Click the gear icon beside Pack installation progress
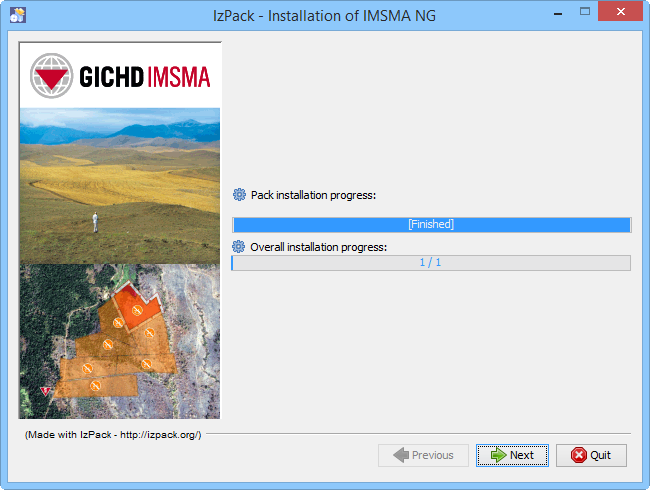Image resolution: width=650 pixels, height=490 pixels. coord(239,195)
